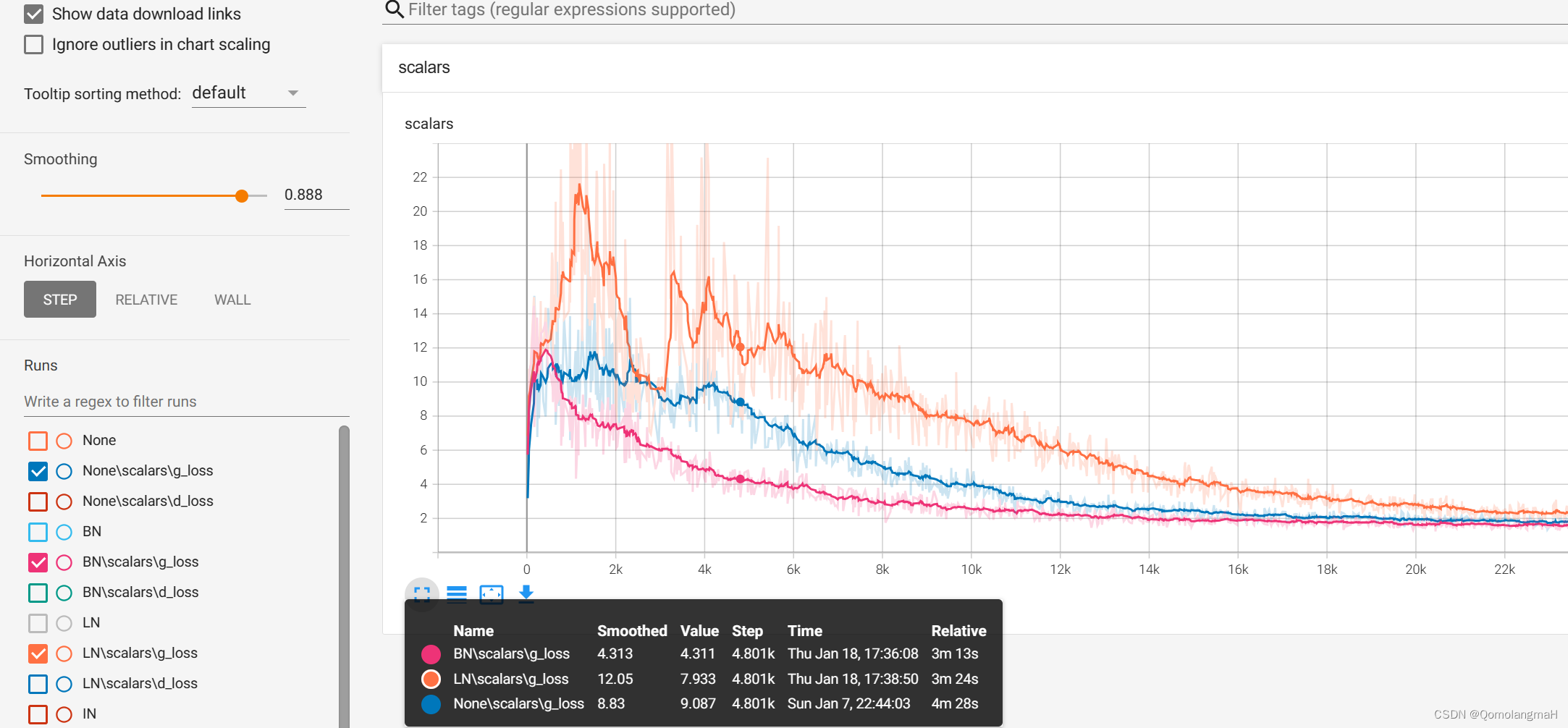Viewport: 1568px width, 728px height.
Task: Uncheck the BN\scalars\g_loss run
Action: pyautogui.click(x=38, y=562)
